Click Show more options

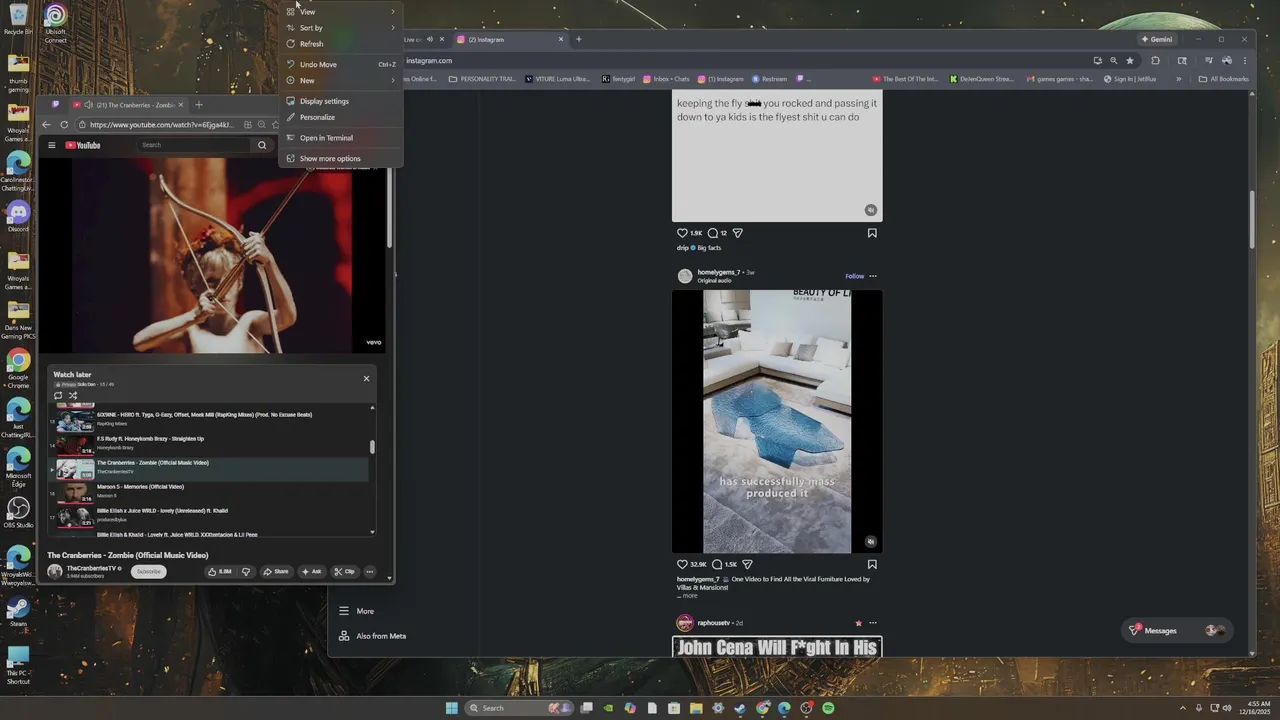340,158
